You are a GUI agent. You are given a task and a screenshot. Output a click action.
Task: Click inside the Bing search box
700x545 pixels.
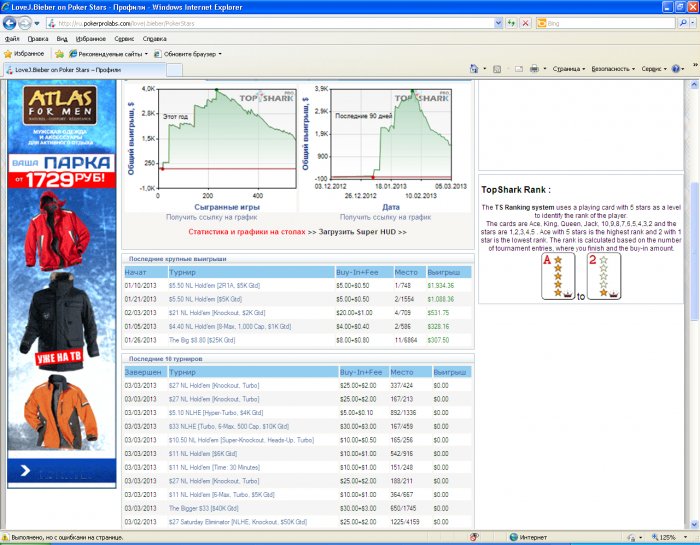(610, 23)
